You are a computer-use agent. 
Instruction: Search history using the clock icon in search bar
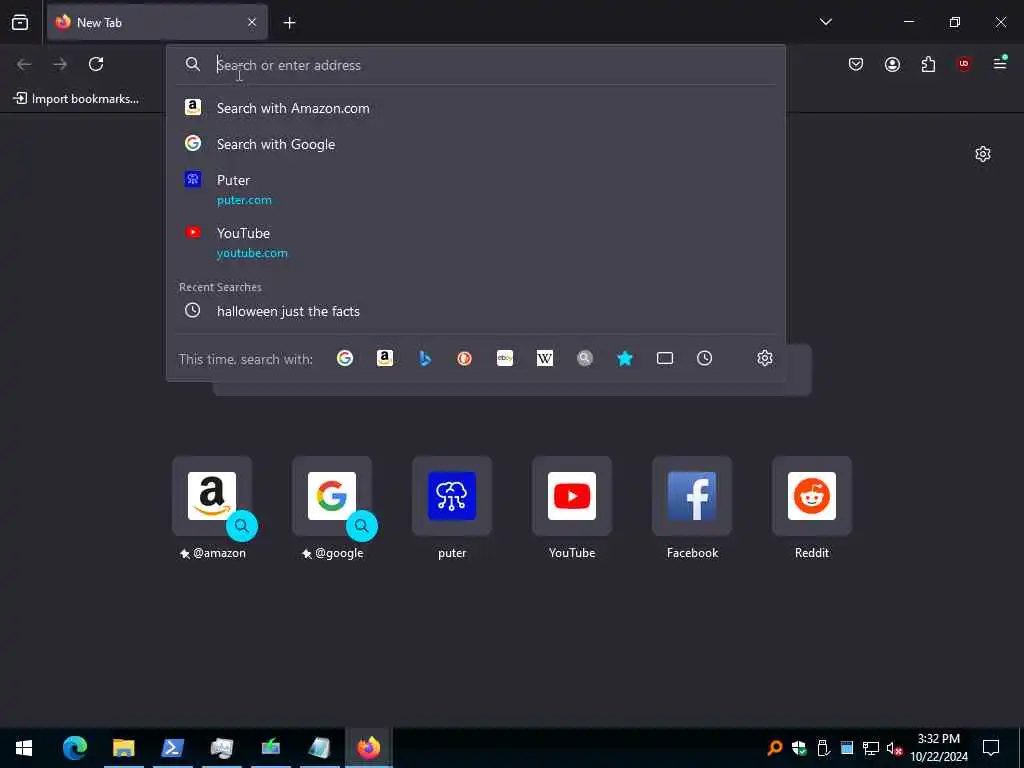click(705, 358)
